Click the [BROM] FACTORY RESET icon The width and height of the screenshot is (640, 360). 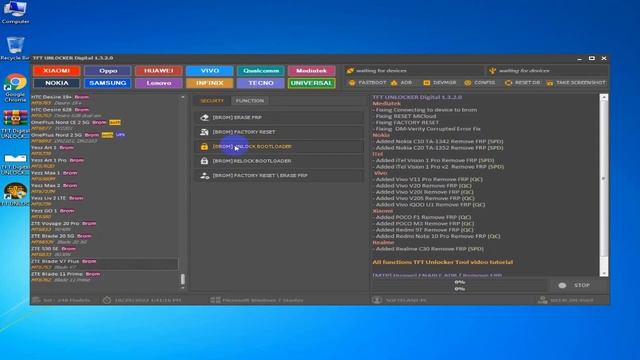click(204, 132)
